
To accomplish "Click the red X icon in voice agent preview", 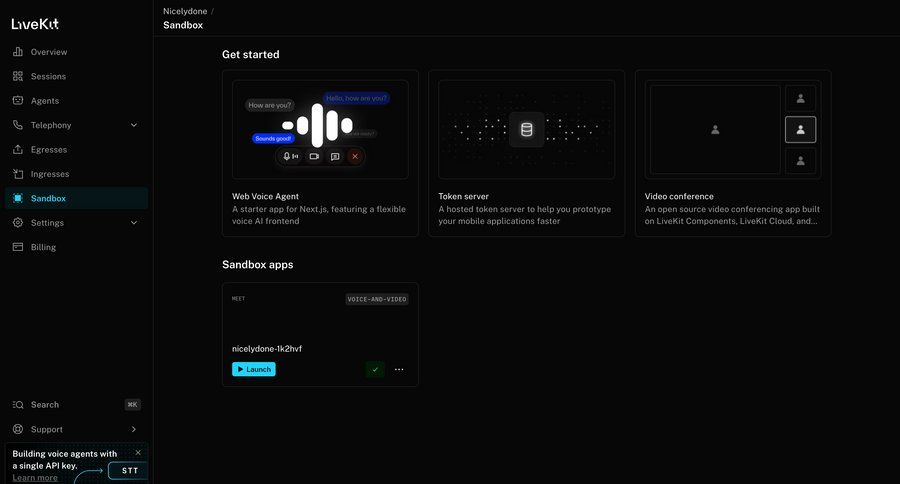I will point(355,156).
